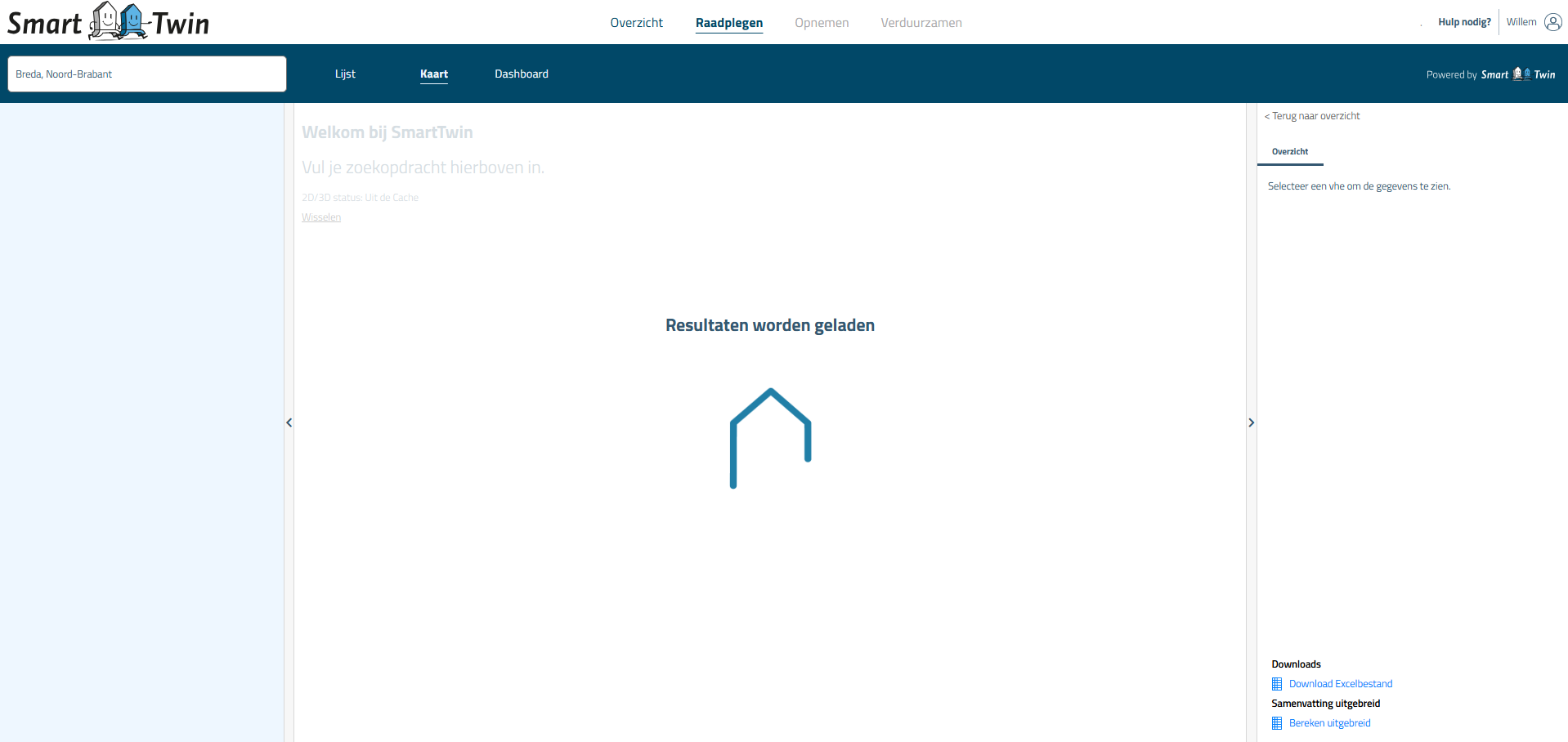Click the Wisselen link
The width and height of the screenshot is (1568, 742).
[321, 217]
